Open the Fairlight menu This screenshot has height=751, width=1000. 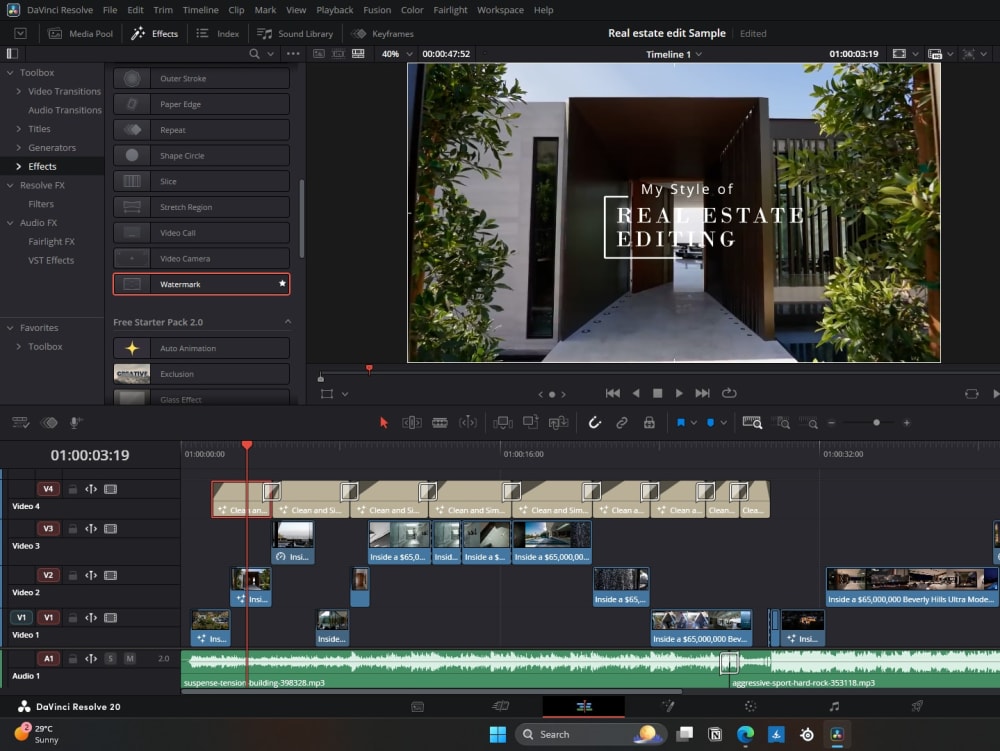[450, 10]
